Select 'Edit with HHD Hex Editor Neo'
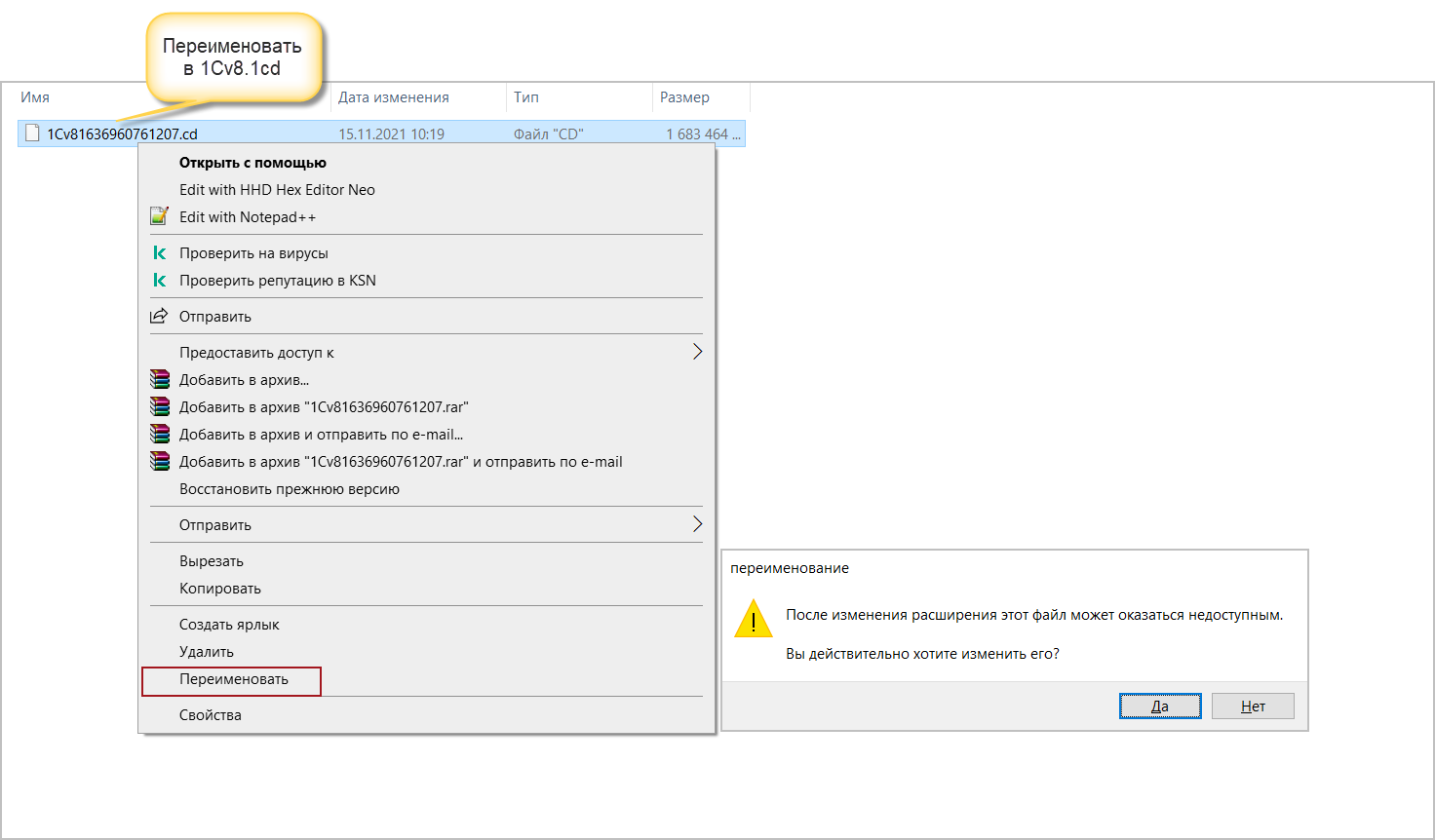The height and width of the screenshot is (840, 1435). [x=277, y=190]
